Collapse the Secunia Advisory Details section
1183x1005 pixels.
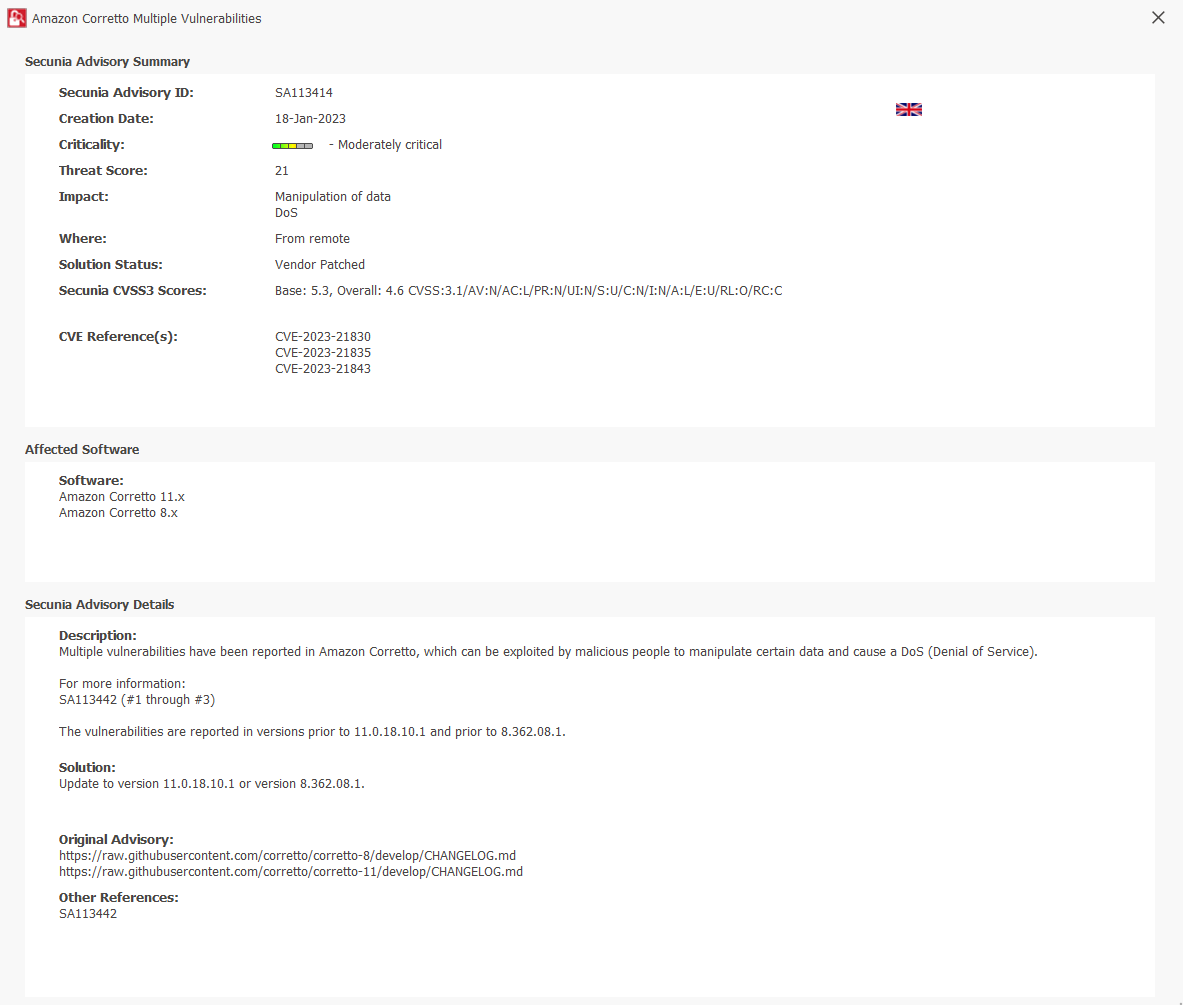point(99,604)
